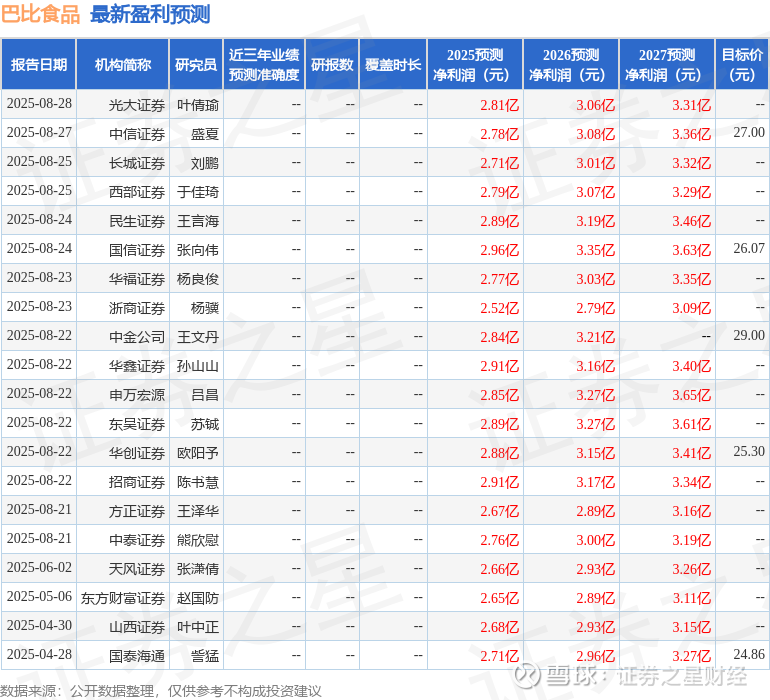Viewport: 770px width, 700px height.
Task: Click analyst name 王言海
Action: (197, 221)
